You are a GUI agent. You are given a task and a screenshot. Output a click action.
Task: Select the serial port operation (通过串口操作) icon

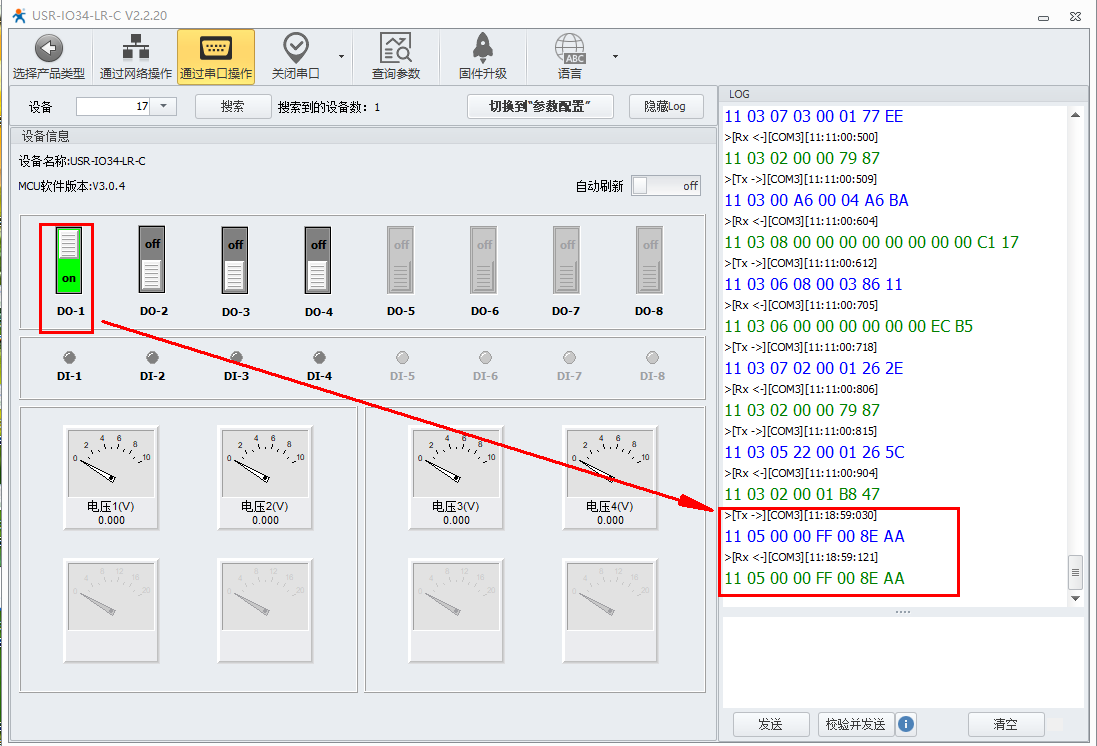[x=215, y=48]
